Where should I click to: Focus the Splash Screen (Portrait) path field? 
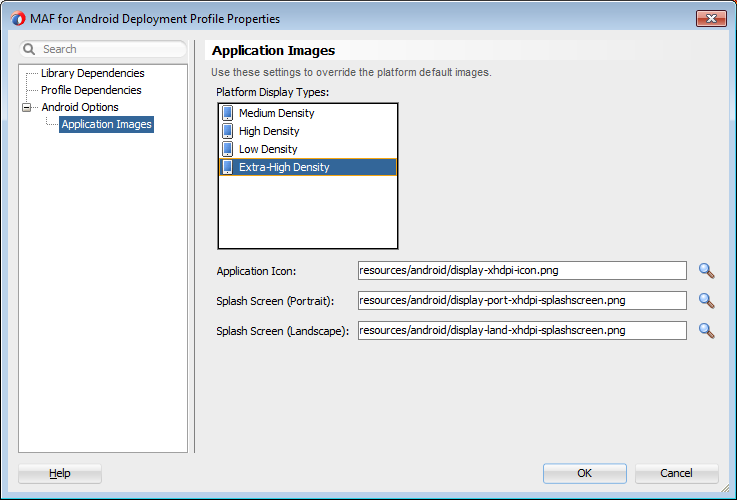point(522,301)
